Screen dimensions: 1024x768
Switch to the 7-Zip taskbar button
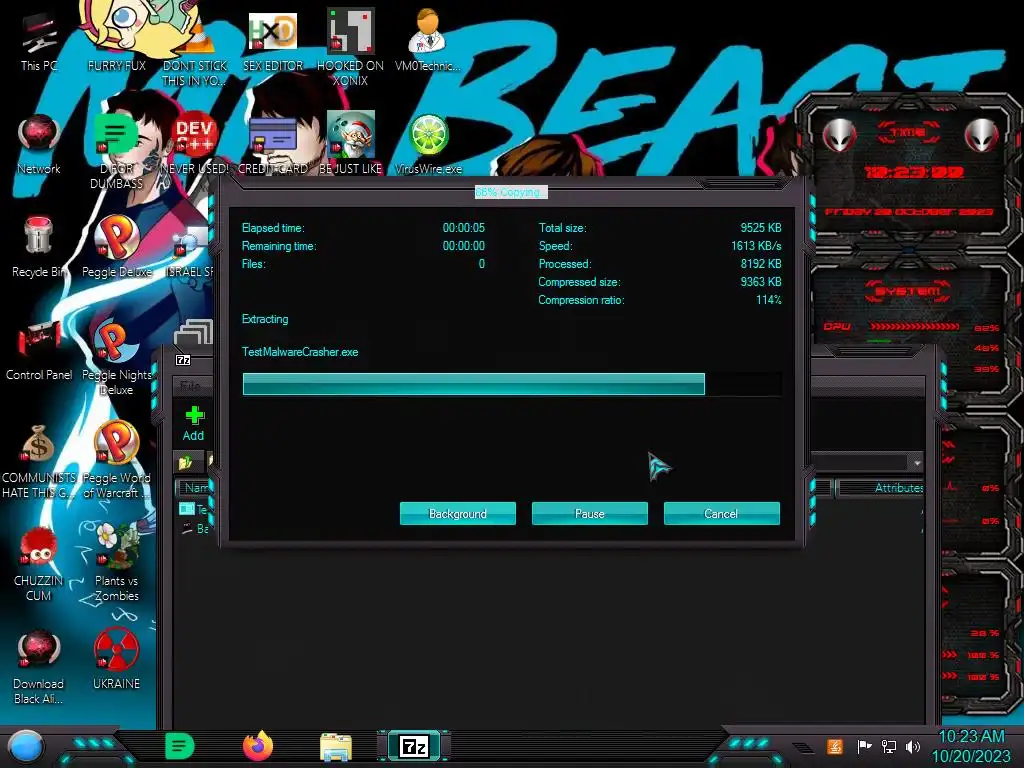pos(414,746)
